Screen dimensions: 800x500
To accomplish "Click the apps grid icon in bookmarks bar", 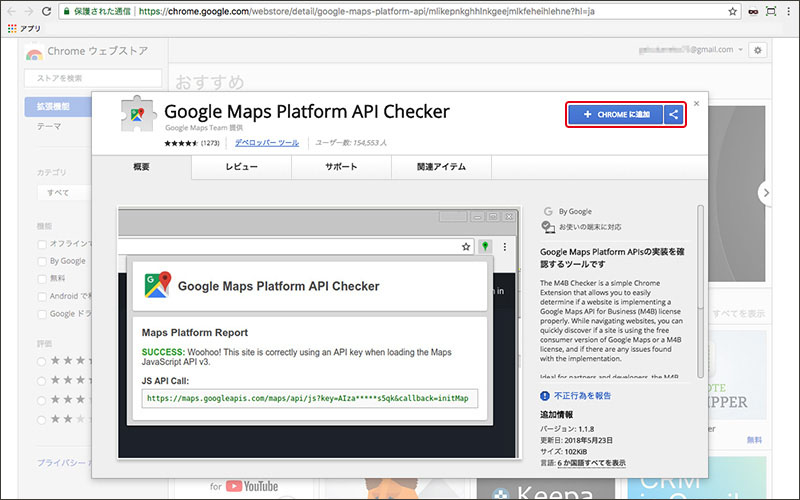I will (12, 29).
